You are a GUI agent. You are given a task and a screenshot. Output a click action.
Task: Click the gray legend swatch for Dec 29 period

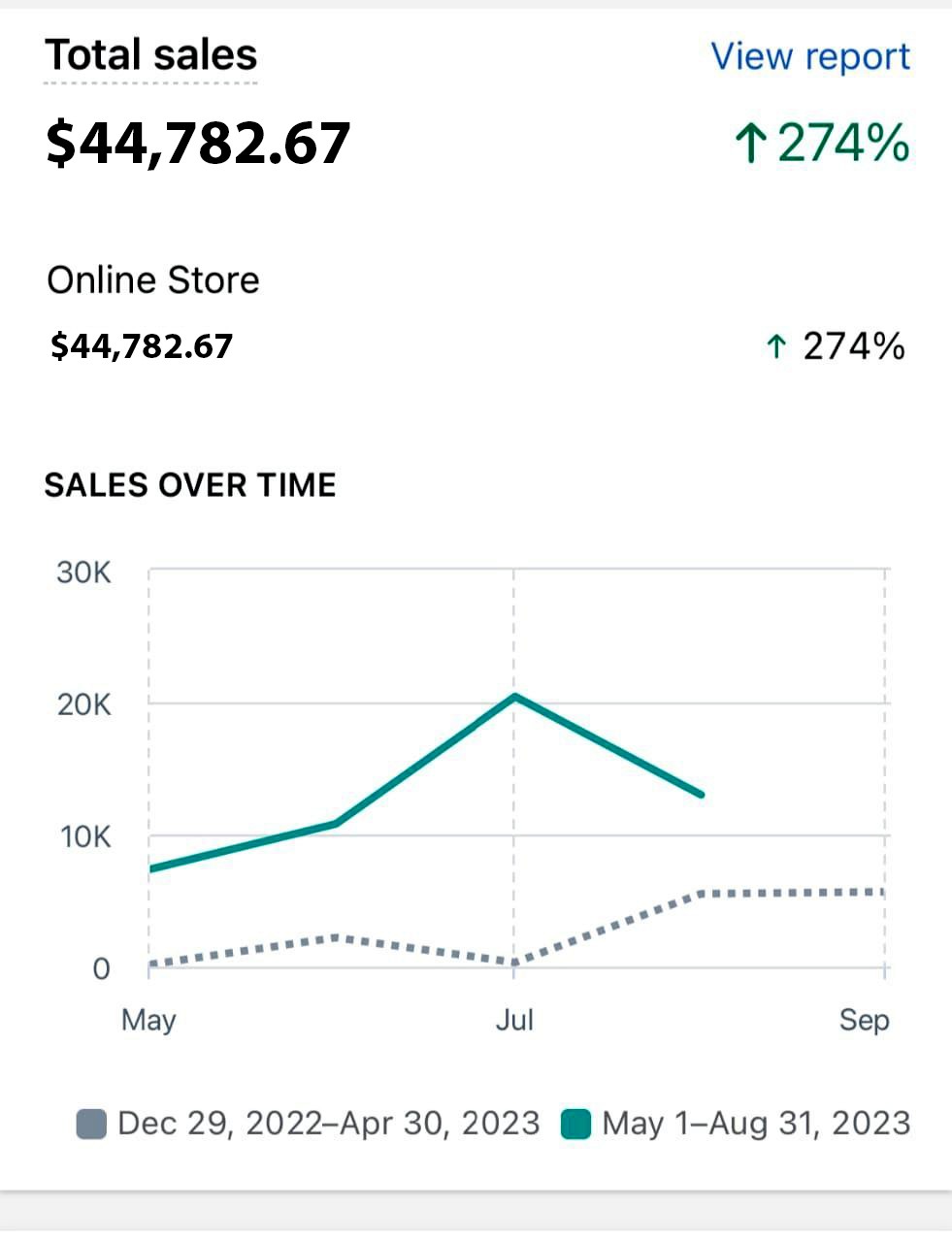[x=90, y=1124]
